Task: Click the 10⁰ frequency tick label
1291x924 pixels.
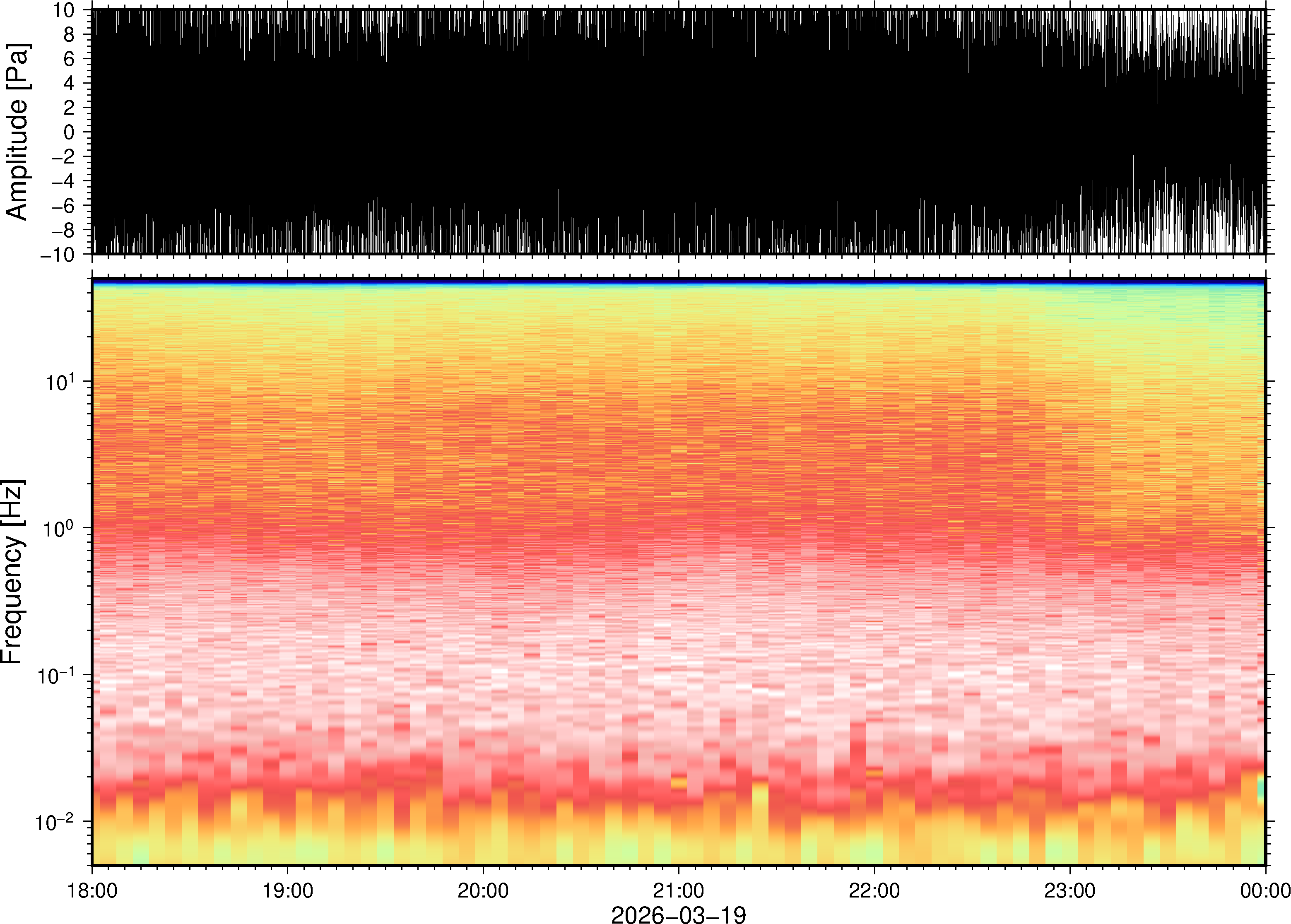Action: point(59,529)
